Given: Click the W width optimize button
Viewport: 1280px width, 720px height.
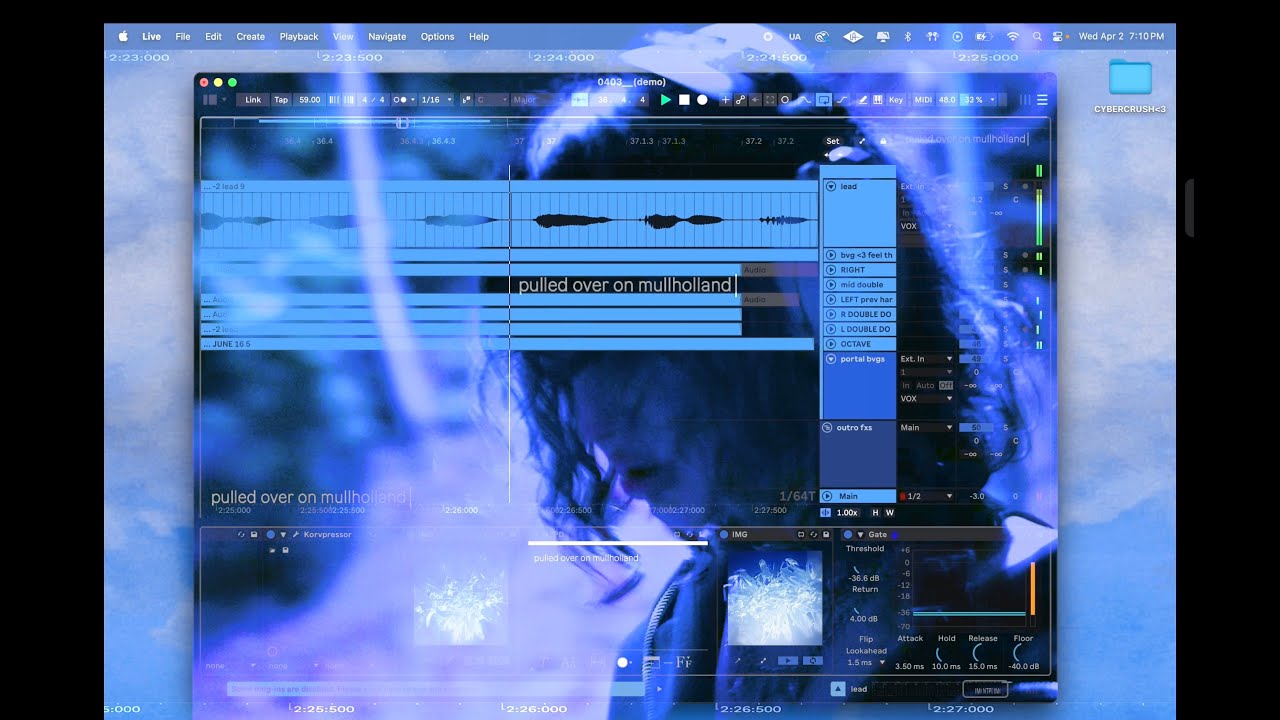Looking at the screenshot, I should (x=890, y=513).
